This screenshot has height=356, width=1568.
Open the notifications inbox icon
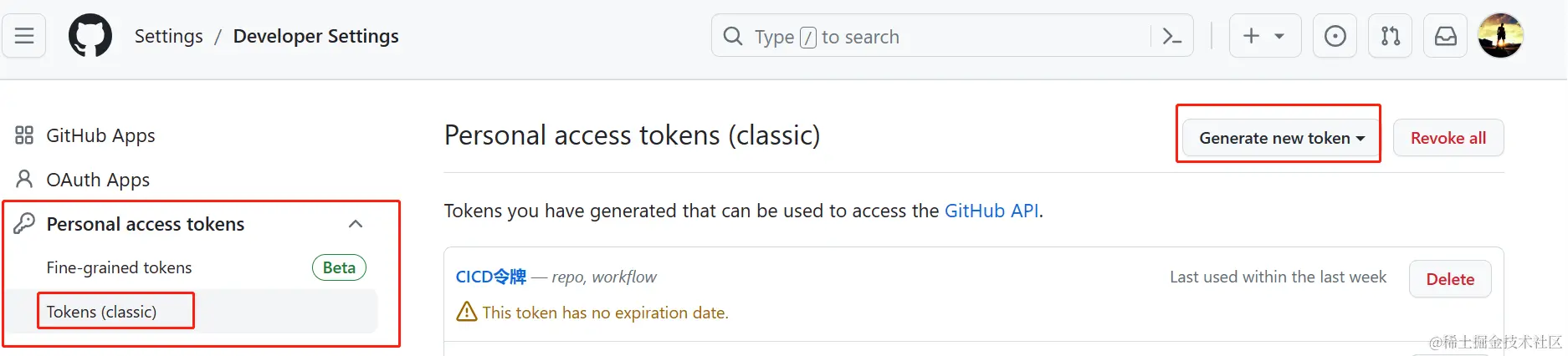click(1445, 36)
